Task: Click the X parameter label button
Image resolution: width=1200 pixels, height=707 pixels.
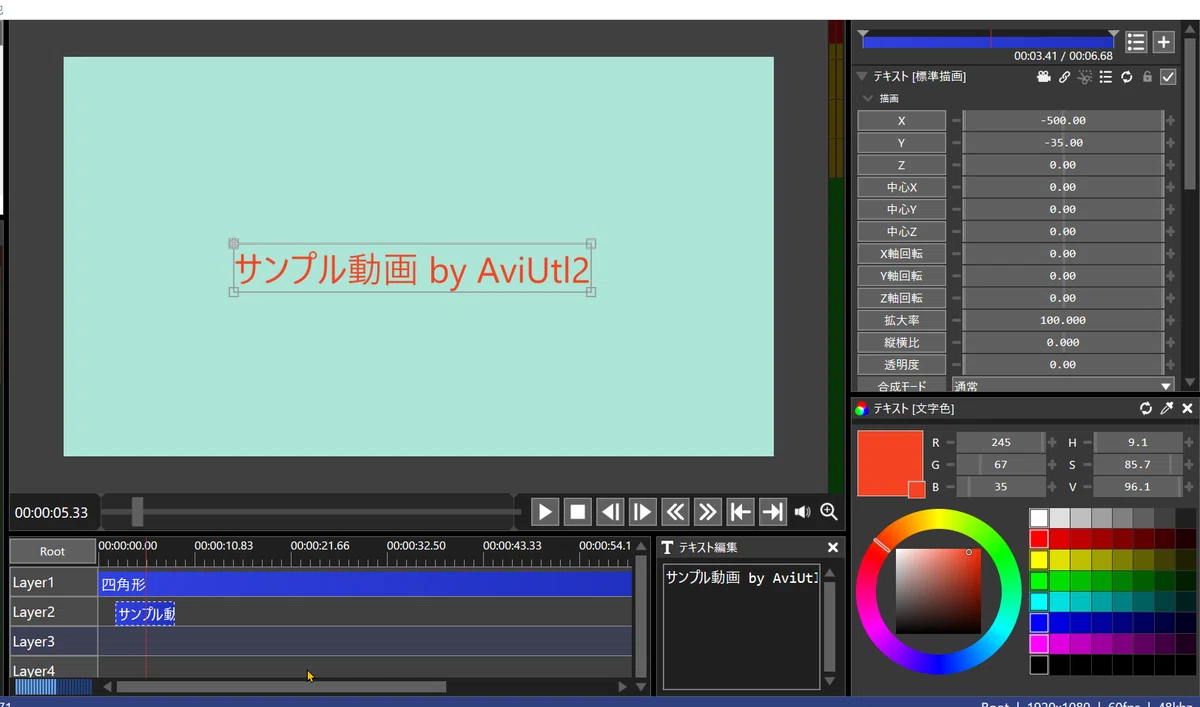Action: pyautogui.click(x=901, y=120)
